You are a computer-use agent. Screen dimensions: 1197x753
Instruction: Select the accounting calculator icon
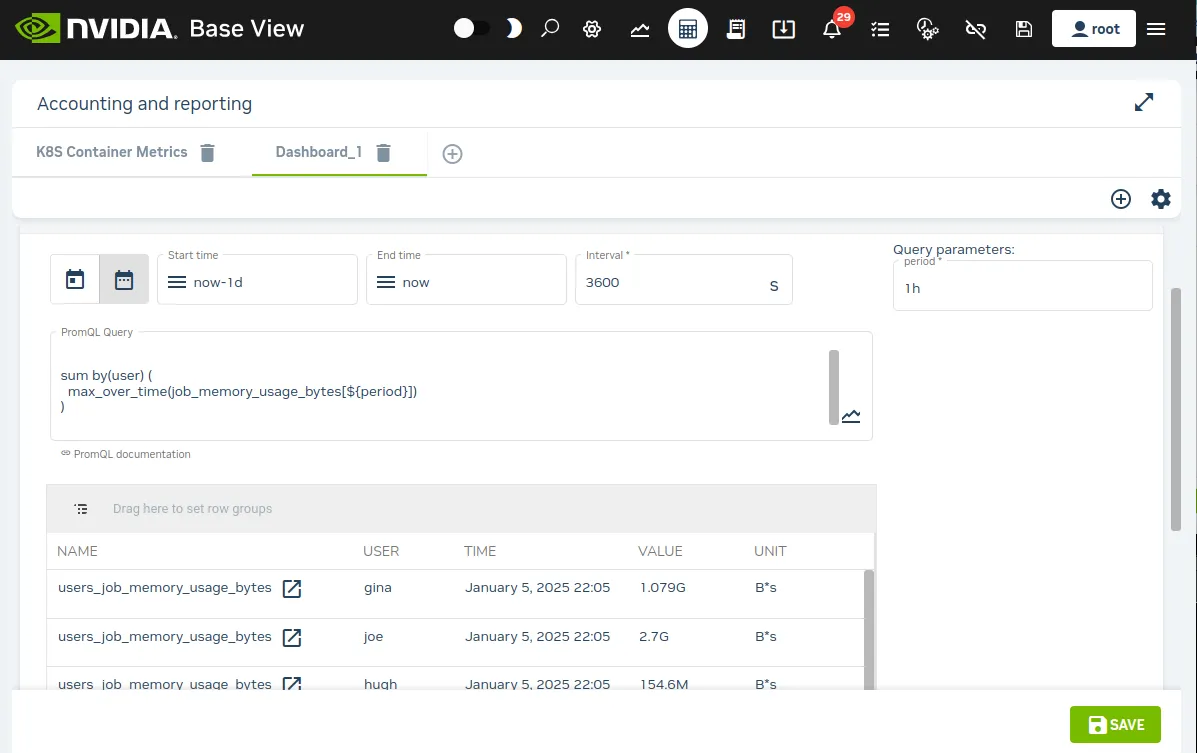688,29
